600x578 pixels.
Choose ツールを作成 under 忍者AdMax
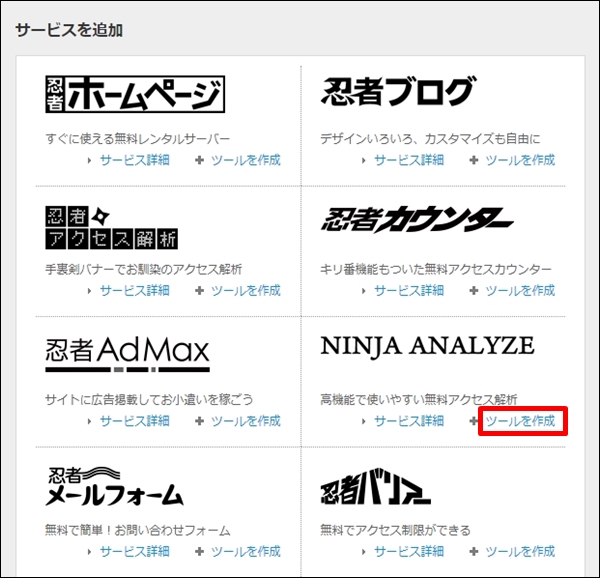pyautogui.click(x=246, y=421)
